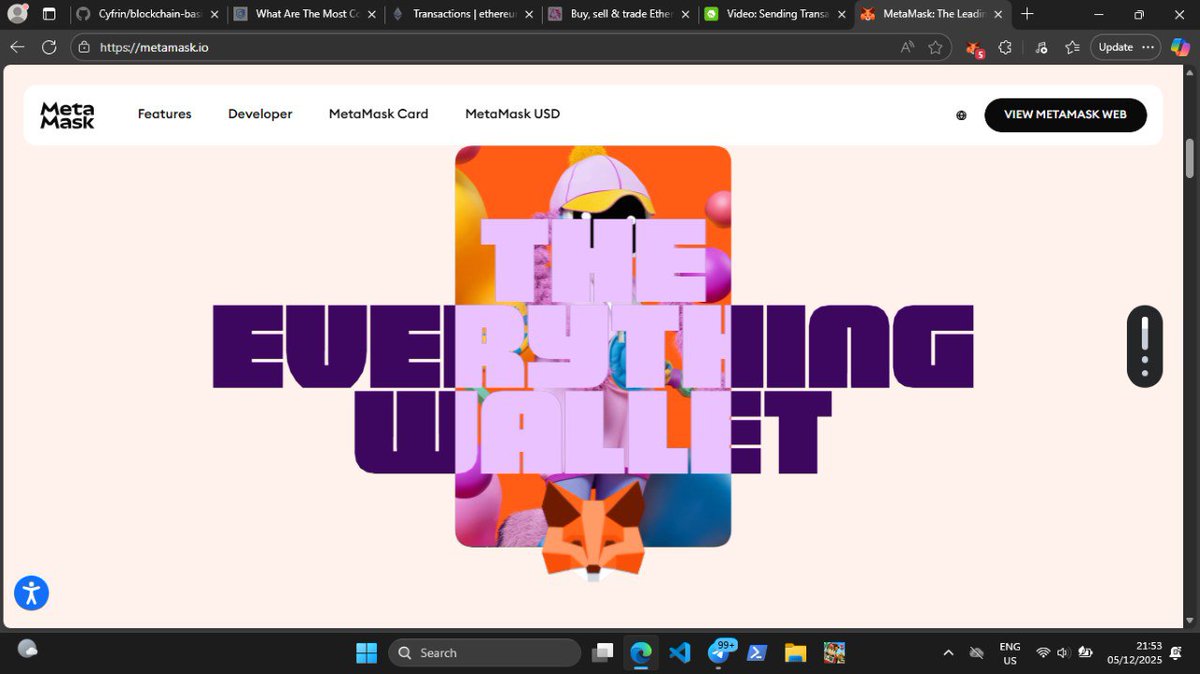This screenshot has width=1200, height=674.
Task: Close the MetaMask: The Leading tab
Action: (x=996, y=14)
